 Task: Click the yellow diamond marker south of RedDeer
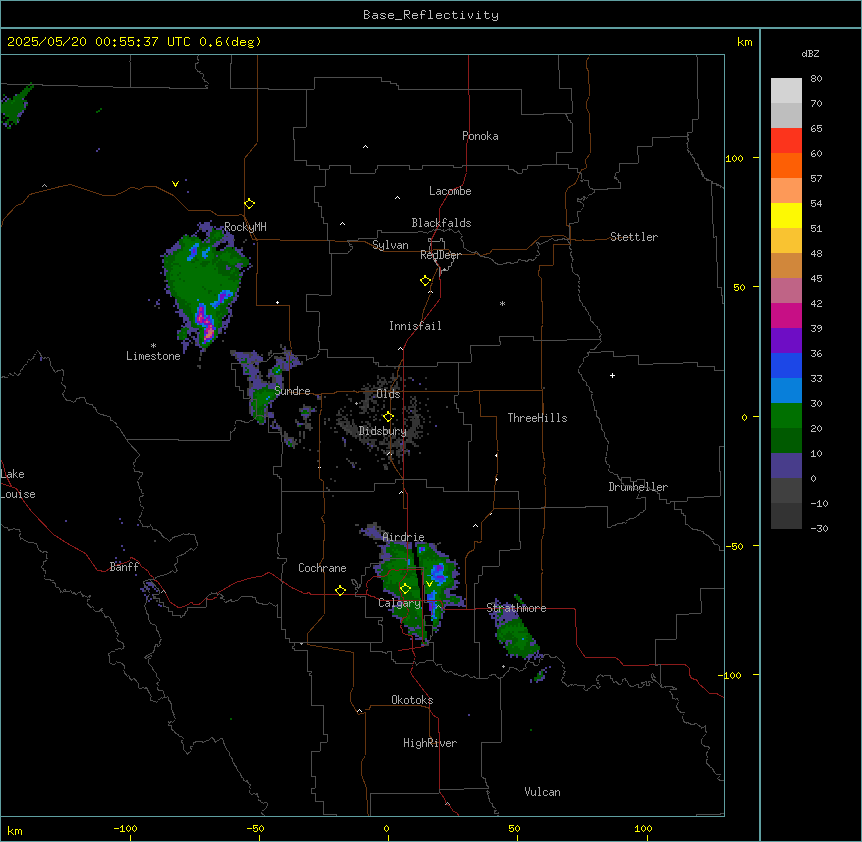pos(426,281)
